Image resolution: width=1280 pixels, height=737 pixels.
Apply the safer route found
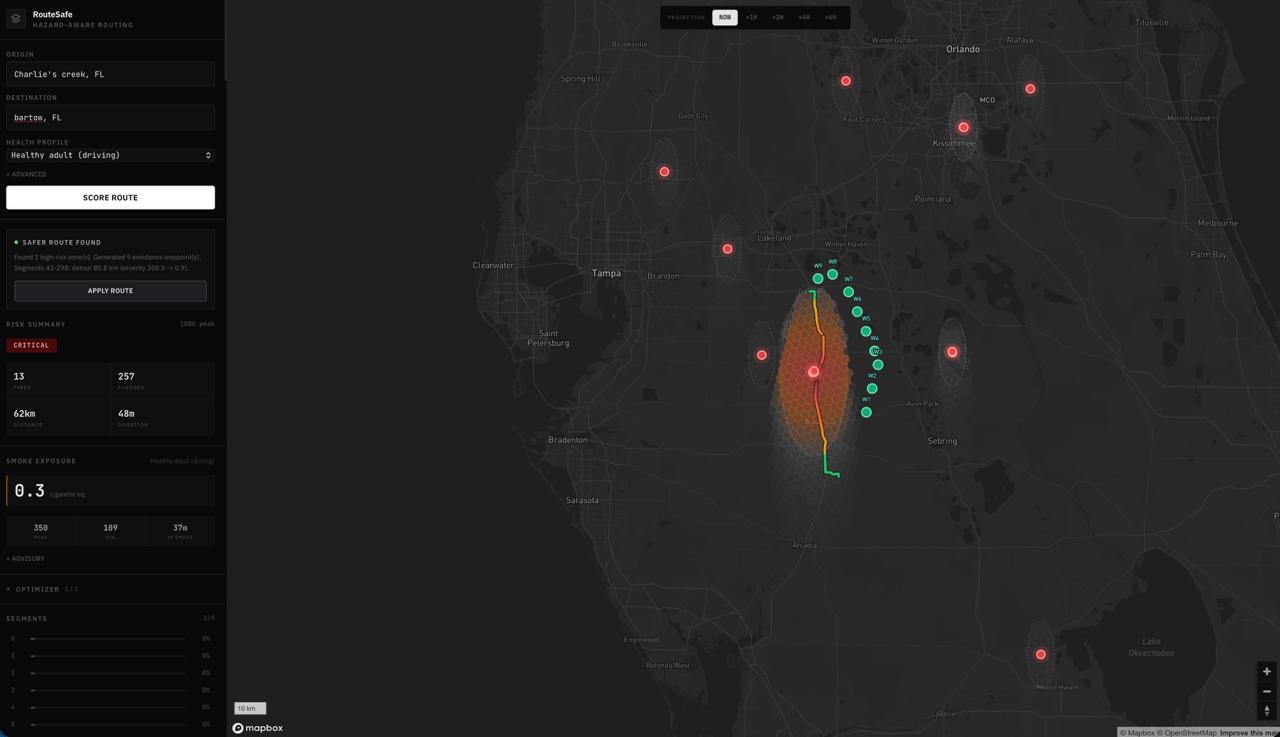point(110,291)
